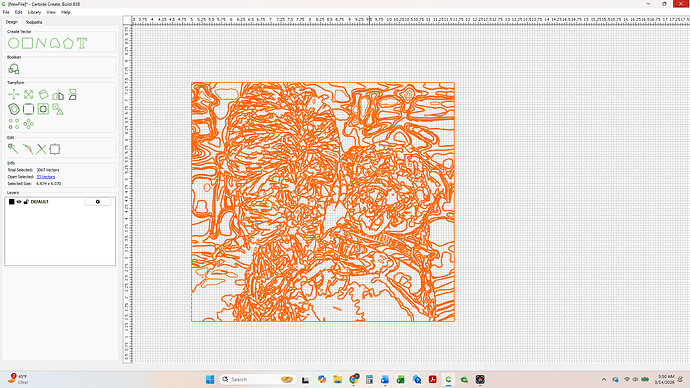This screenshot has width=690, height=388.
Task: Open the Inlay/Inset square tool
Action: [43, 109]
